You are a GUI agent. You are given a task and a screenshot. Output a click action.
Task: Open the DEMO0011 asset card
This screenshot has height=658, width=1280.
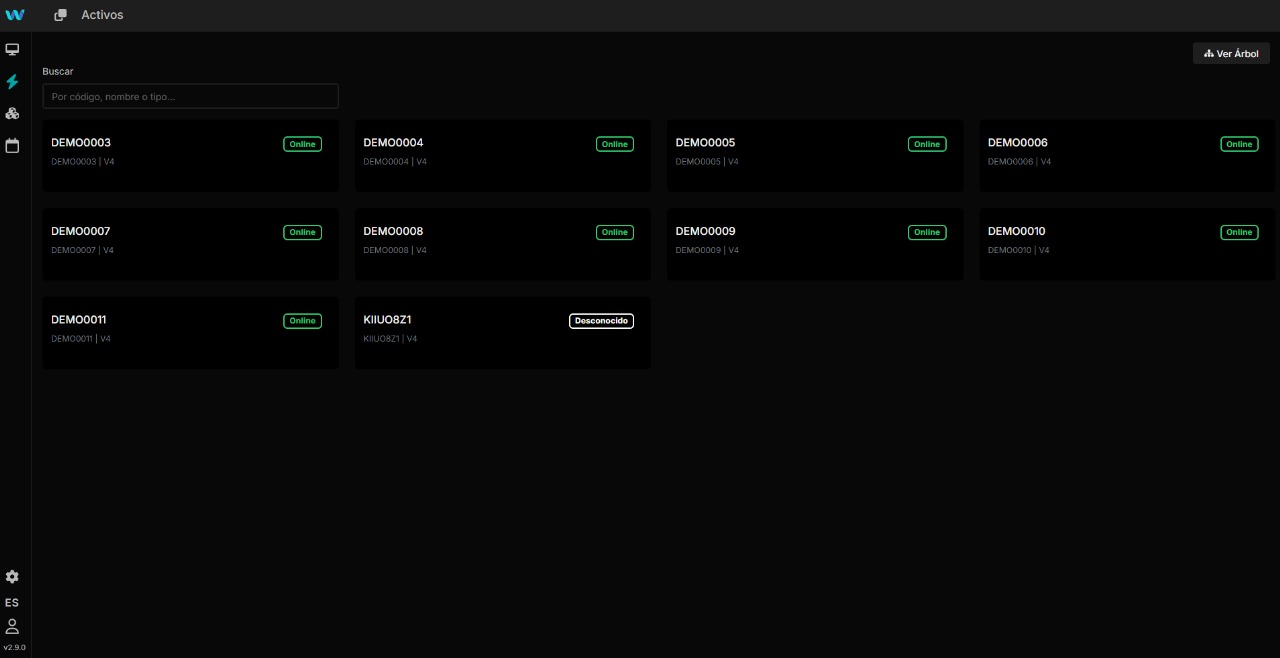point(190,332)
